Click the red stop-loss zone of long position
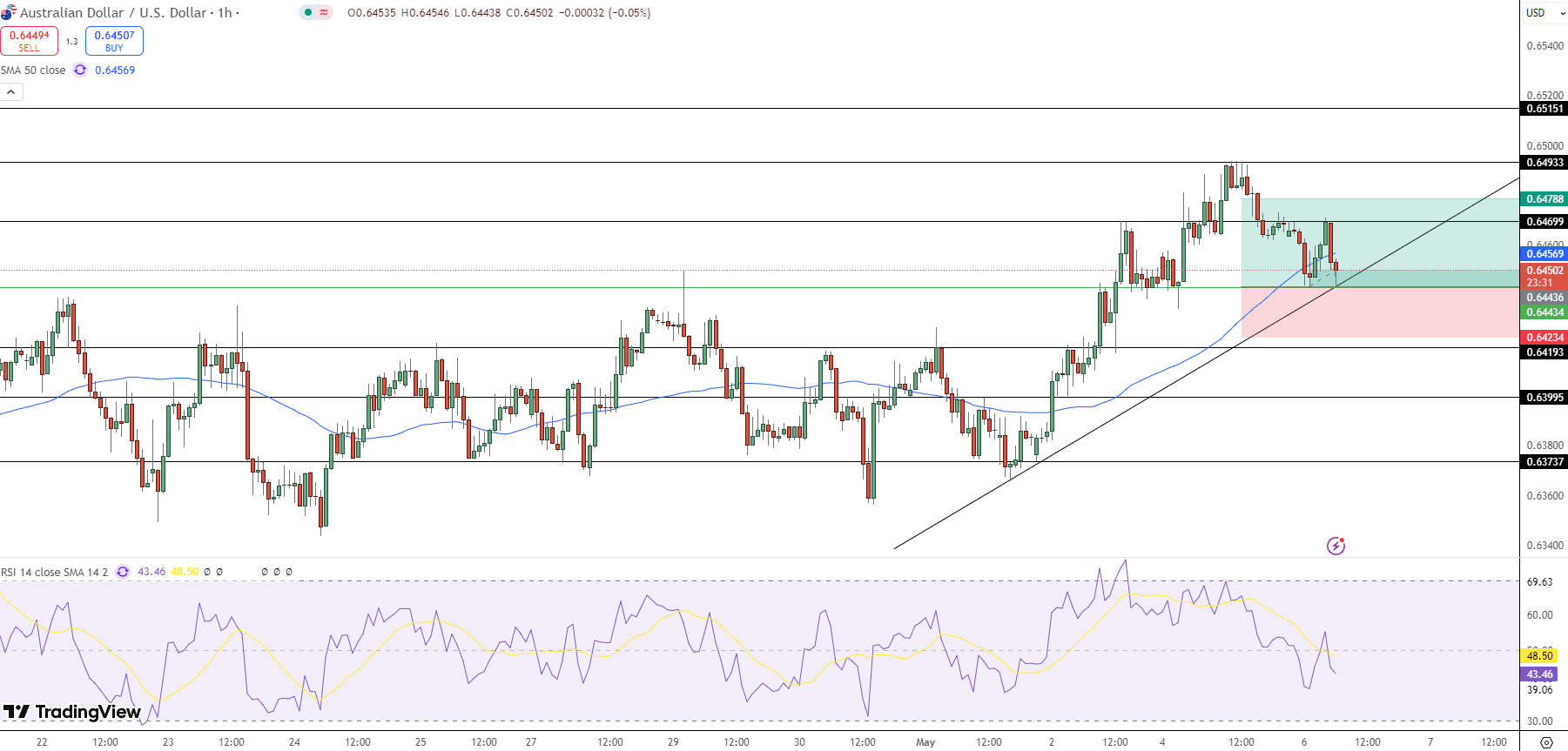Screen dimensions: 1568x751 [1380, 312]
